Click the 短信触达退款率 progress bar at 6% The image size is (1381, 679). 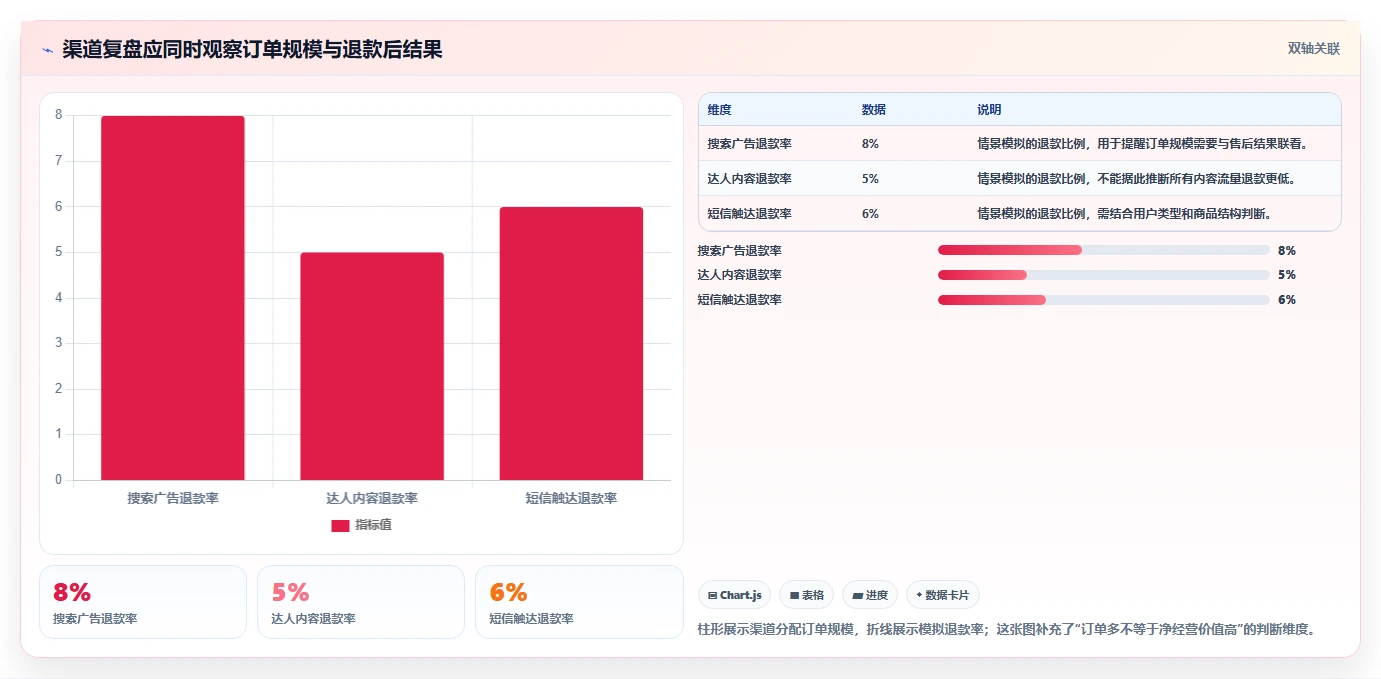pos(1103,300)
